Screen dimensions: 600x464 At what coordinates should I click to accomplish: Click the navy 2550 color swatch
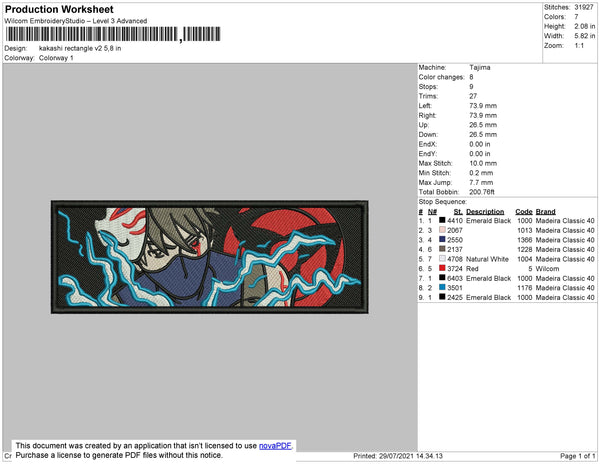(x=442, y=239)
